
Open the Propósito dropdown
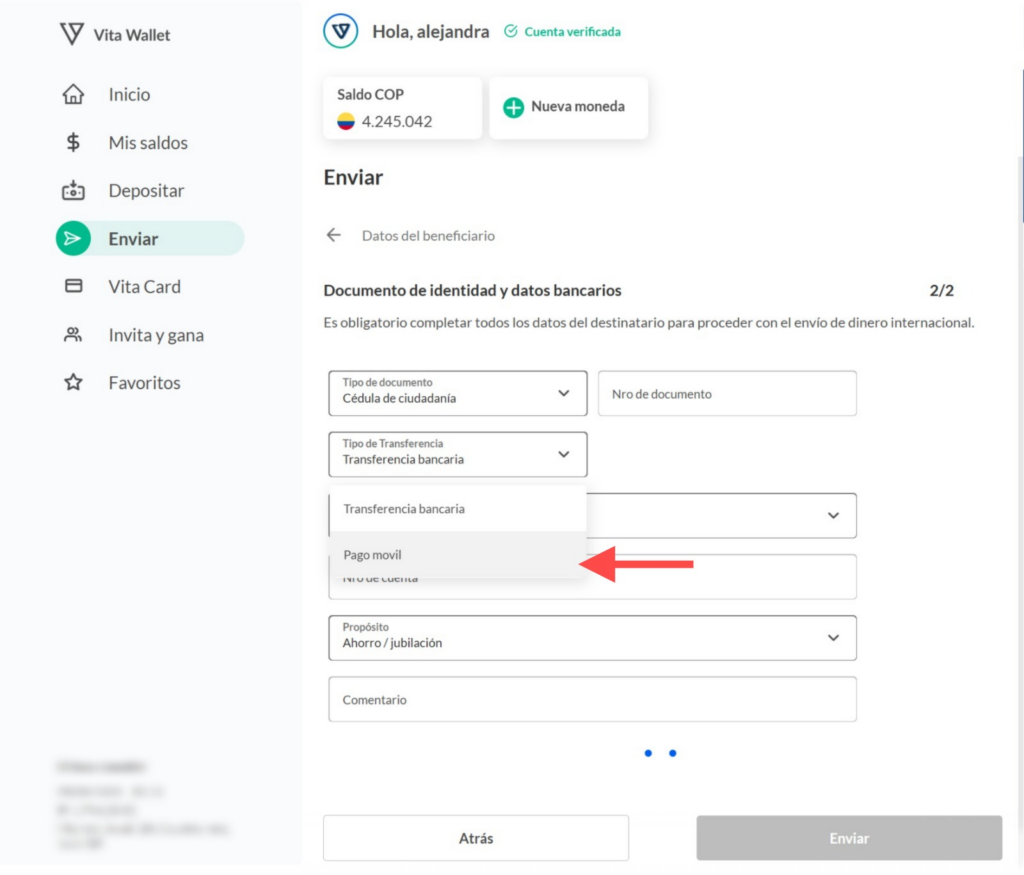592,638
